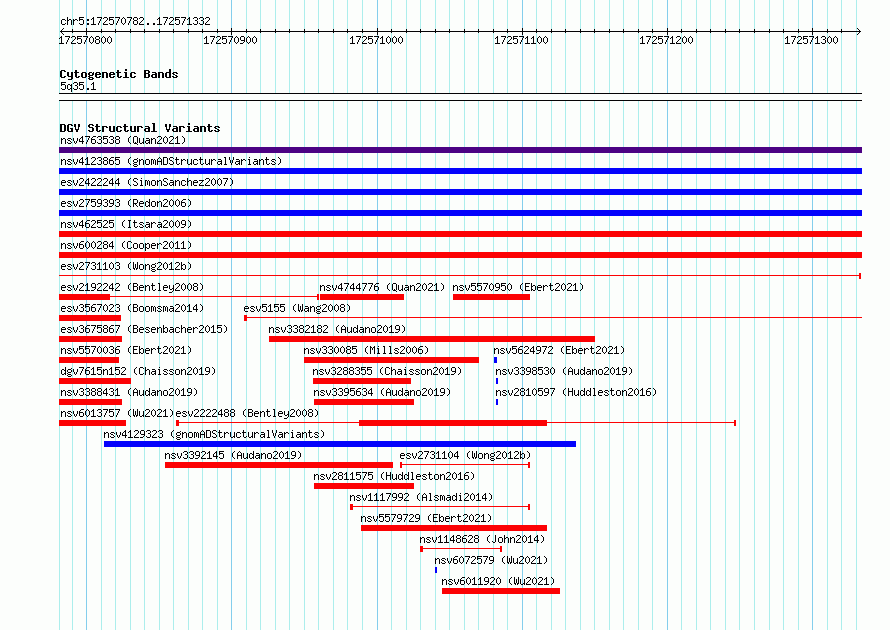Click nsv4129323 gnomADStructuralVariants label
Screen dimensions: 890x630
(214, 434)
